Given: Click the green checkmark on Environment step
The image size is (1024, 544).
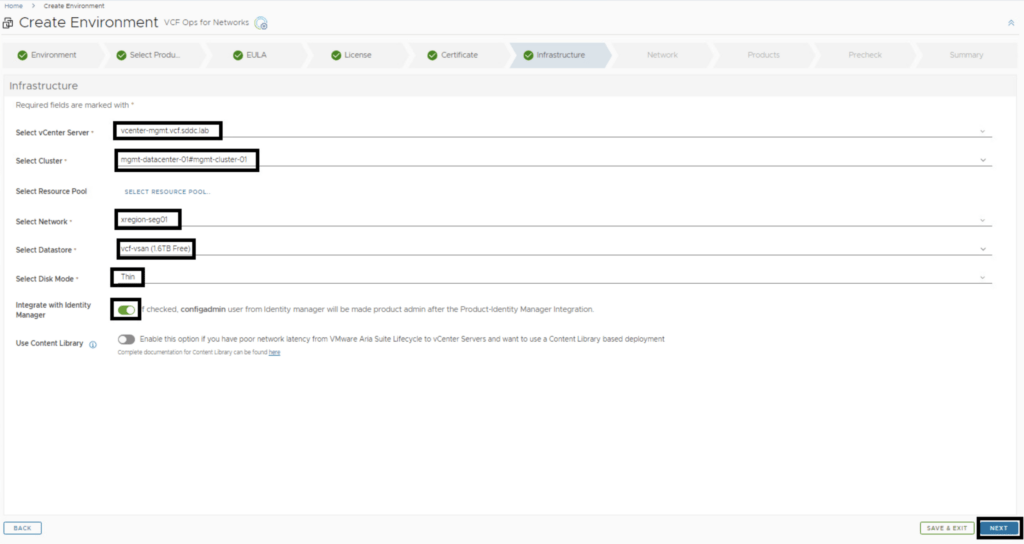Looking at the screenshot, I should pyautogui.click(x=23, y=55).
